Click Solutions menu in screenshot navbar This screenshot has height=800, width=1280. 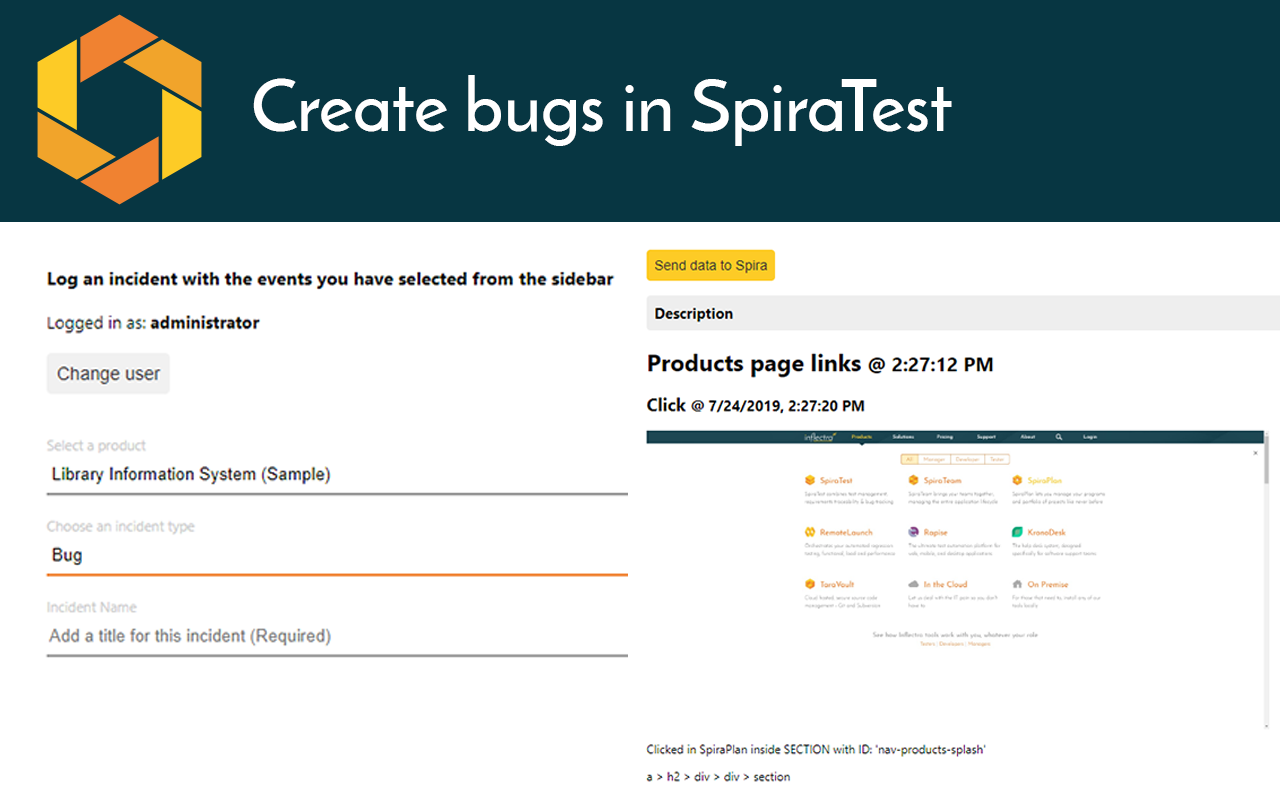tap(903, 437)
